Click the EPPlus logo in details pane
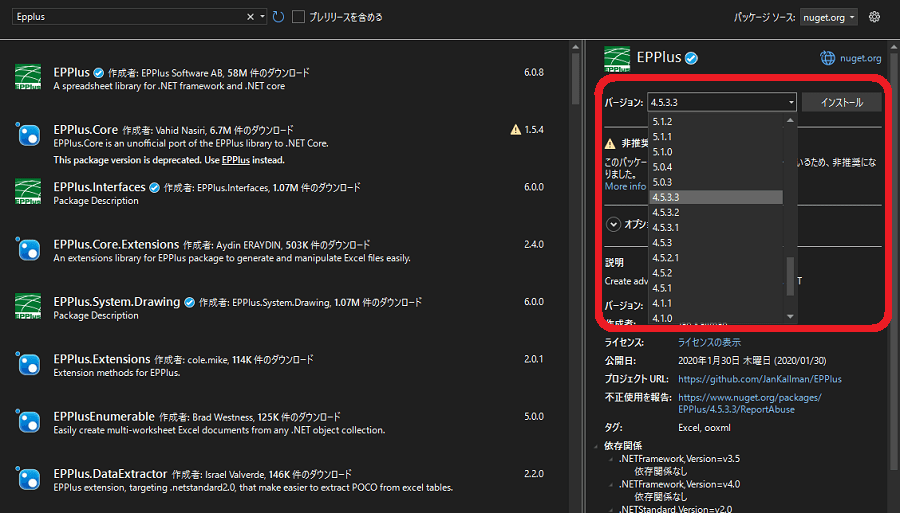900x513 pixels. pyautogui.click(x=617, y=59)
